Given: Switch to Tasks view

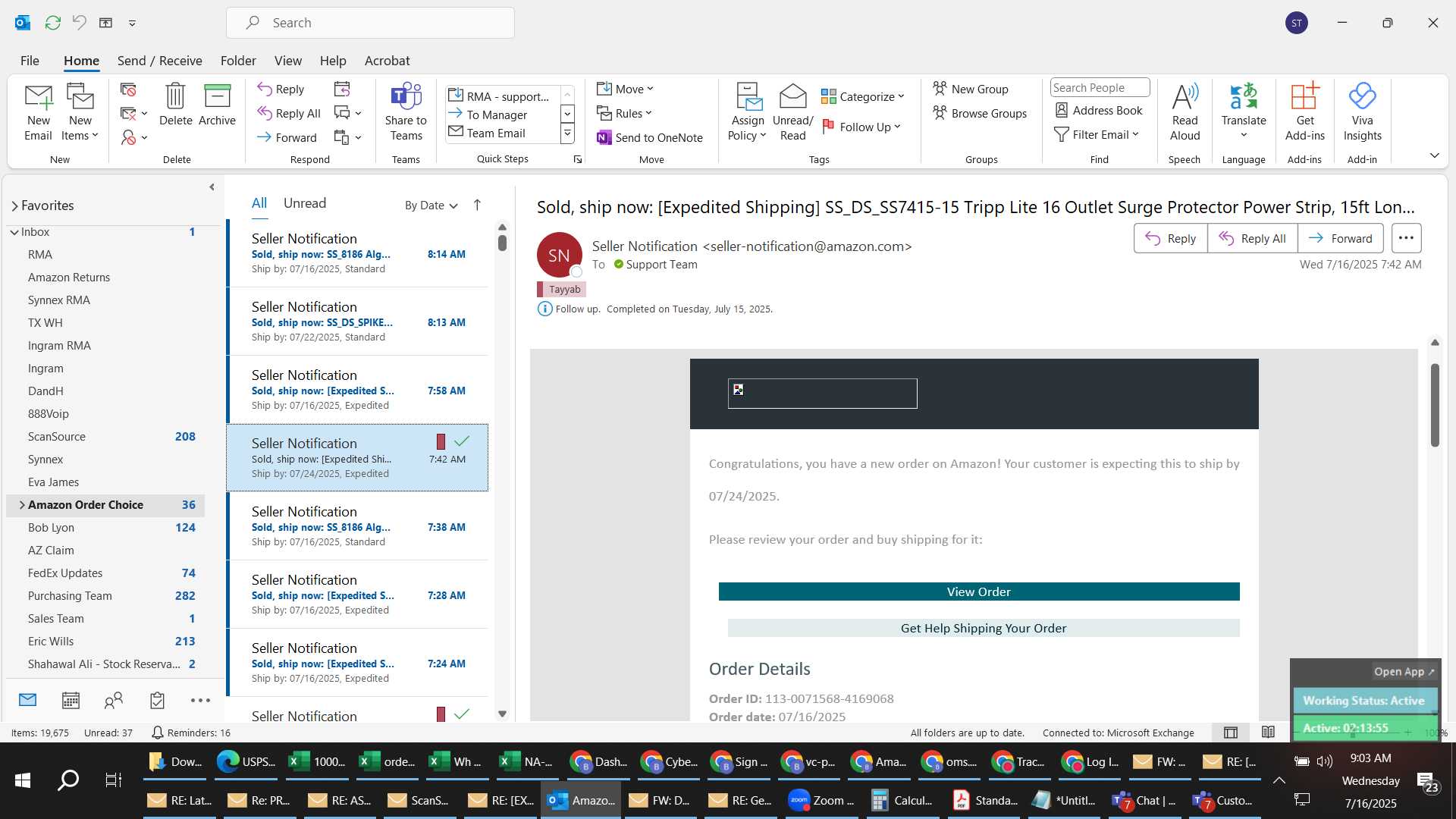Looking at the screenshot, I should 157,701.
